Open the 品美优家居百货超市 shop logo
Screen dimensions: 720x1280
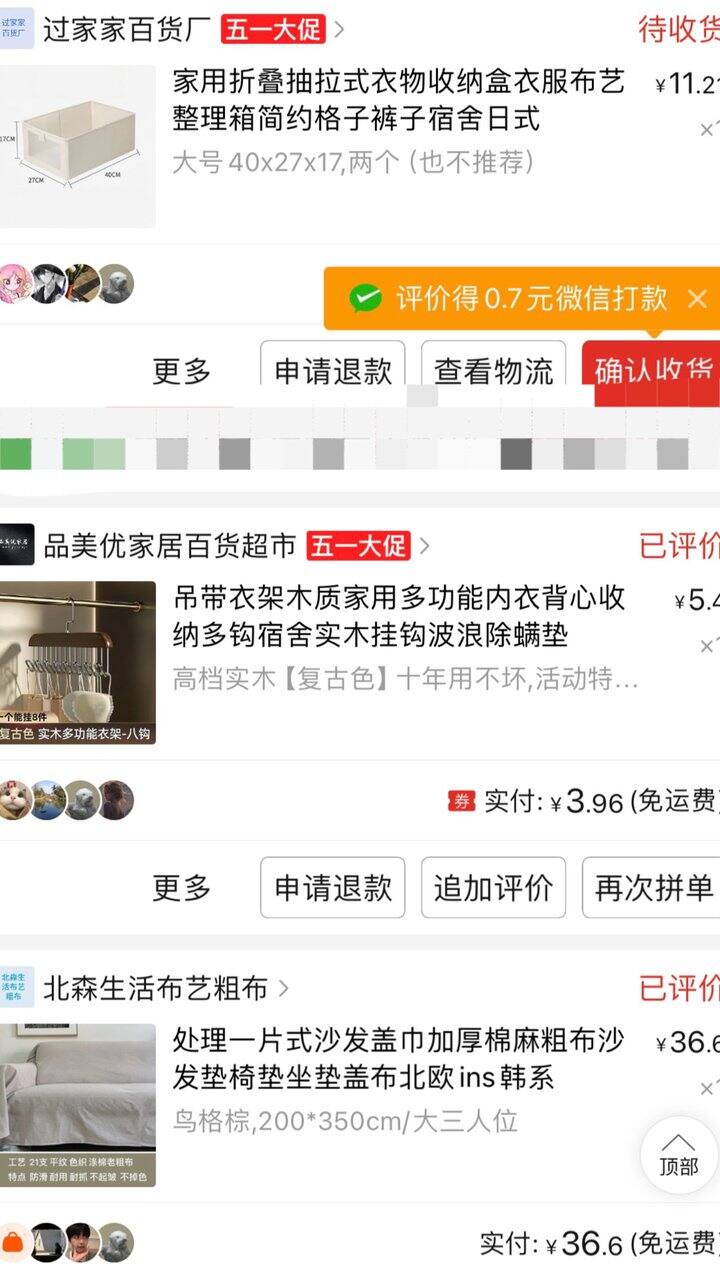(17, 545)
